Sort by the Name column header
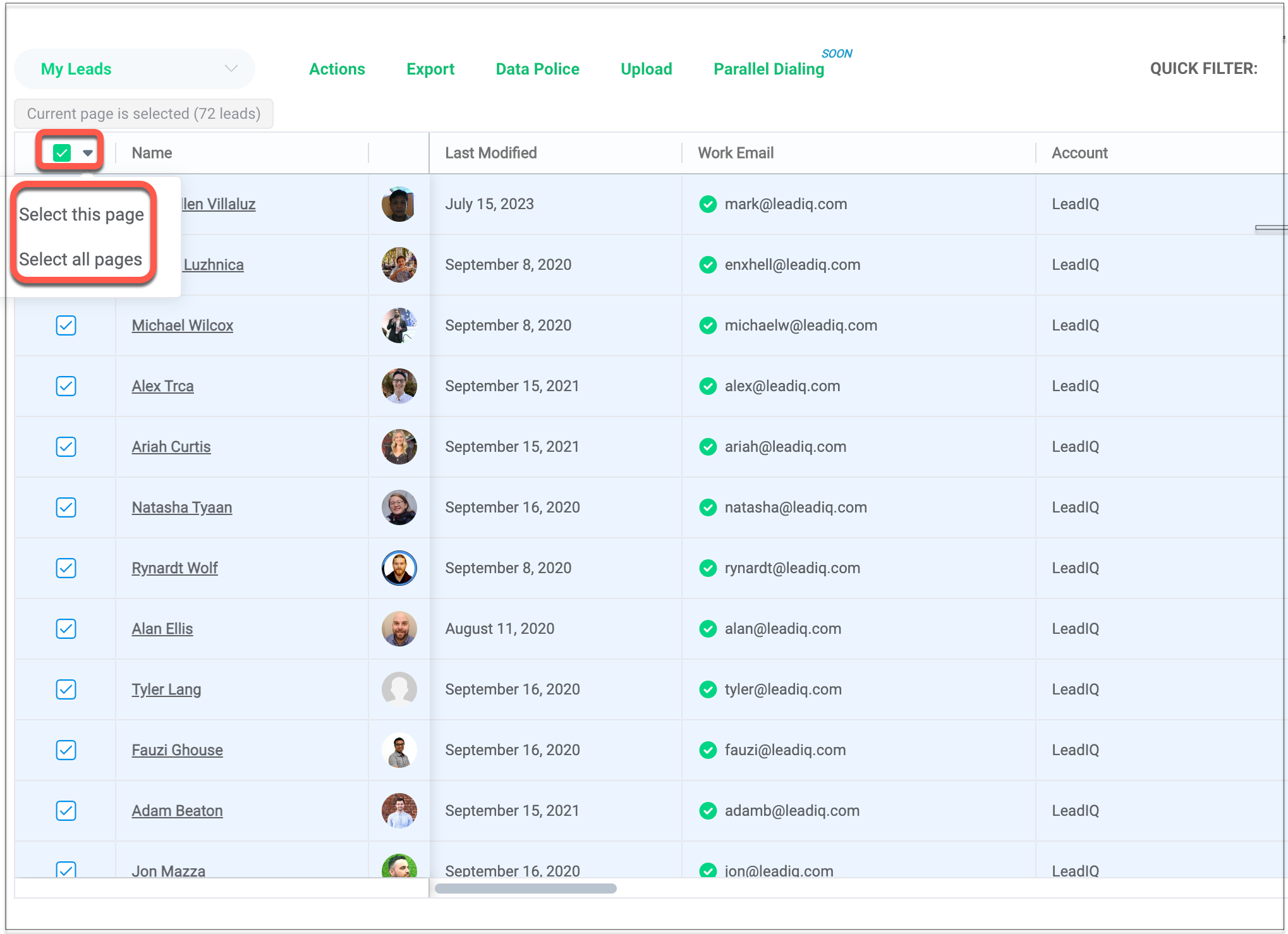 (x=152, y=153)
